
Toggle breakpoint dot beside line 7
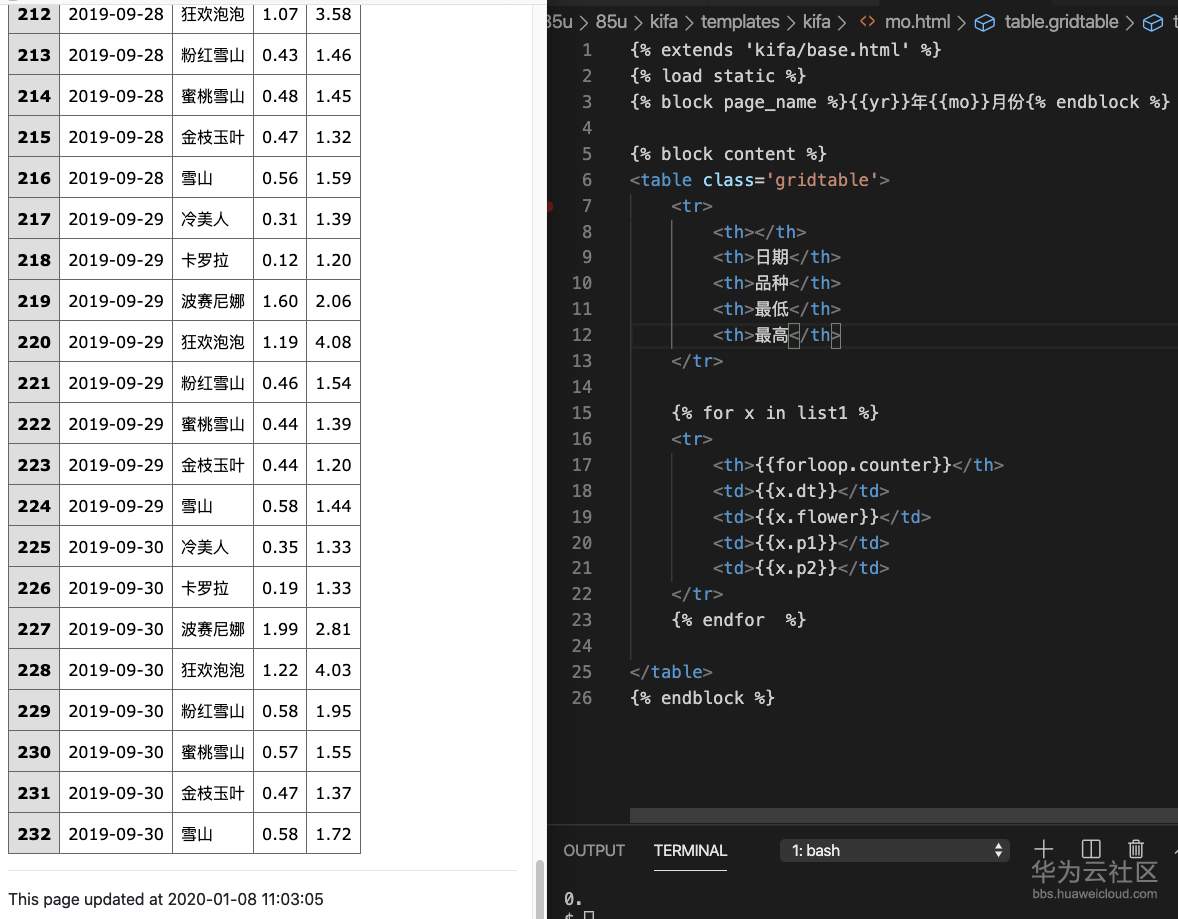click(x=550, y=206)
